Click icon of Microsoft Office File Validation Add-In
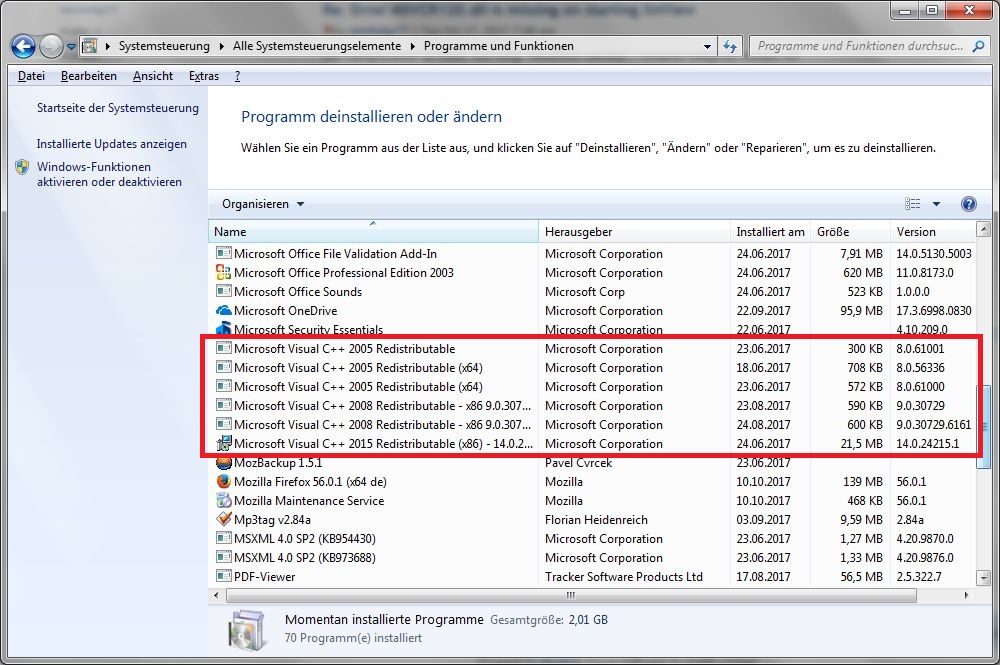The height and width of the screenshot is (665, 1000). click(x=223, y=253)
